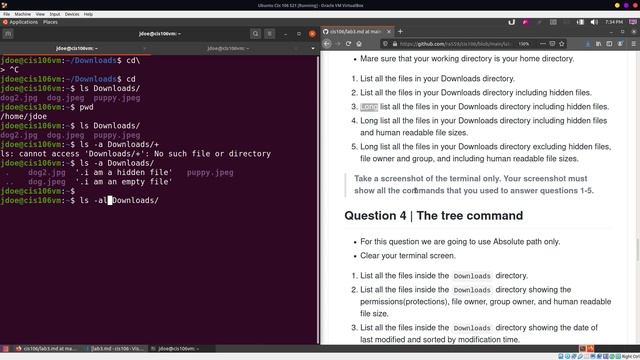Open the terminal hamburger menu
Viewport: 640px width, 360px height.
tap(269, 34)
